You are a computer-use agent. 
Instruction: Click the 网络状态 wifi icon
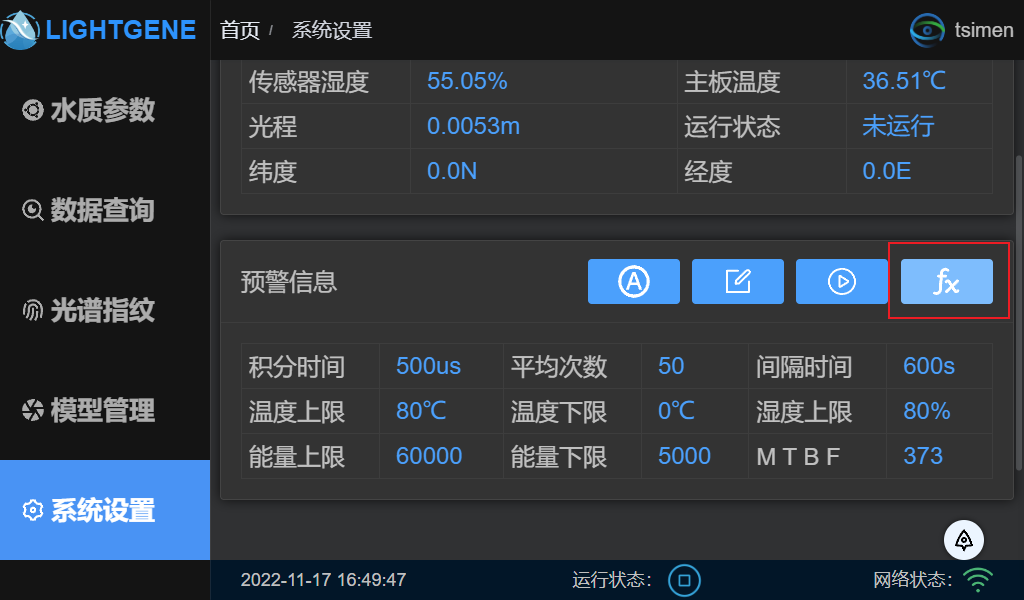click(978, 580)
